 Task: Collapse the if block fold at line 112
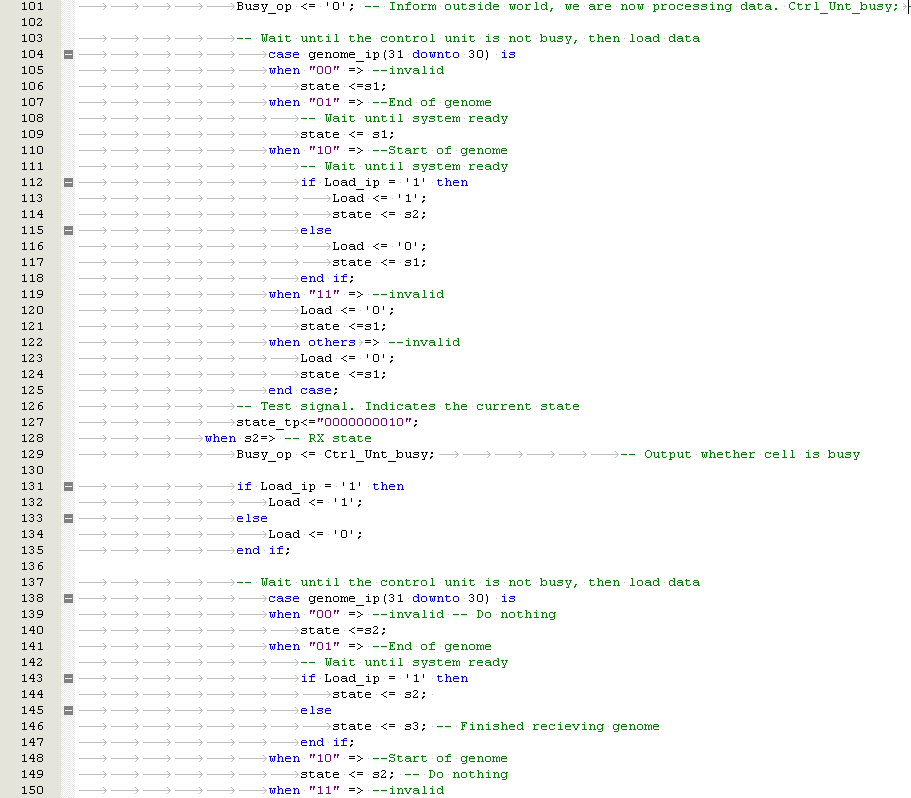click(68, 182)
